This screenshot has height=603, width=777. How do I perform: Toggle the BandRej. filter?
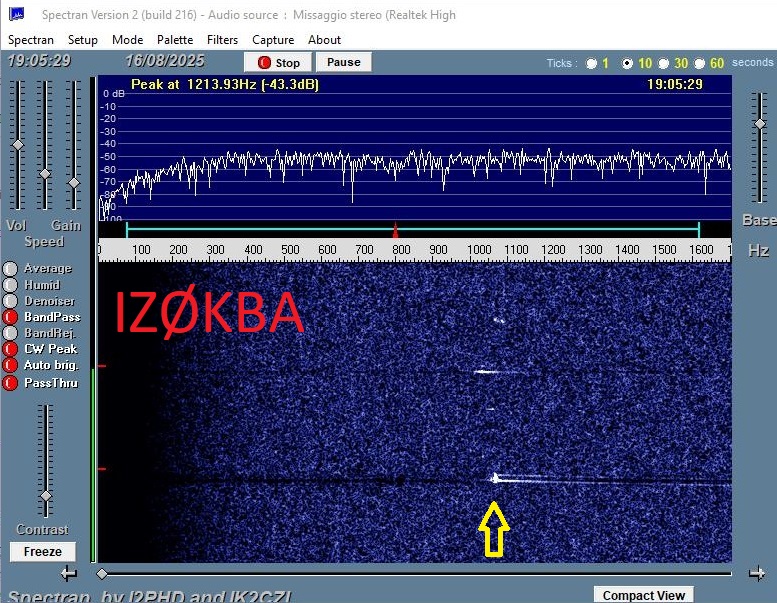click(10, 333)
